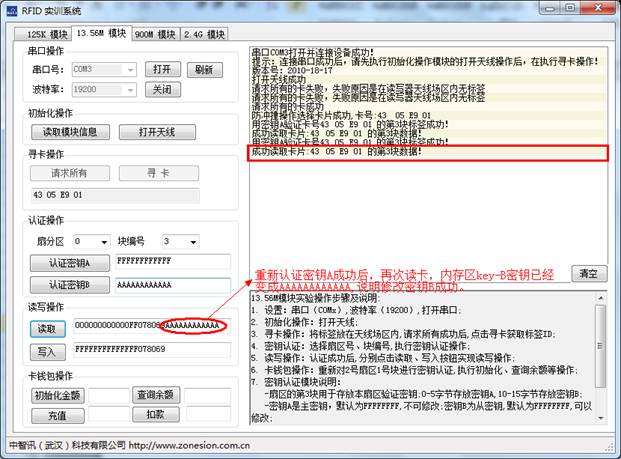Expand the 扇分区 dropdown

(x=91, y=241)
